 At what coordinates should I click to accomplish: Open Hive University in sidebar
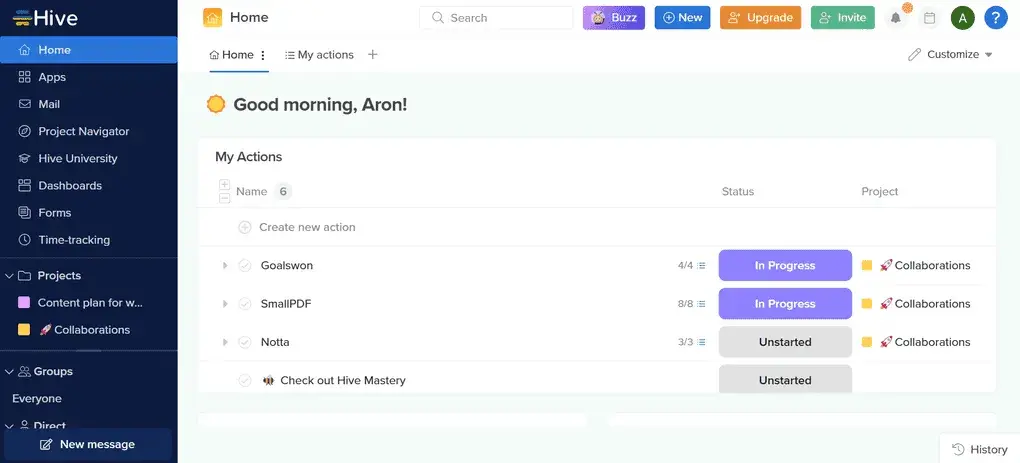(x=77, y=158)
